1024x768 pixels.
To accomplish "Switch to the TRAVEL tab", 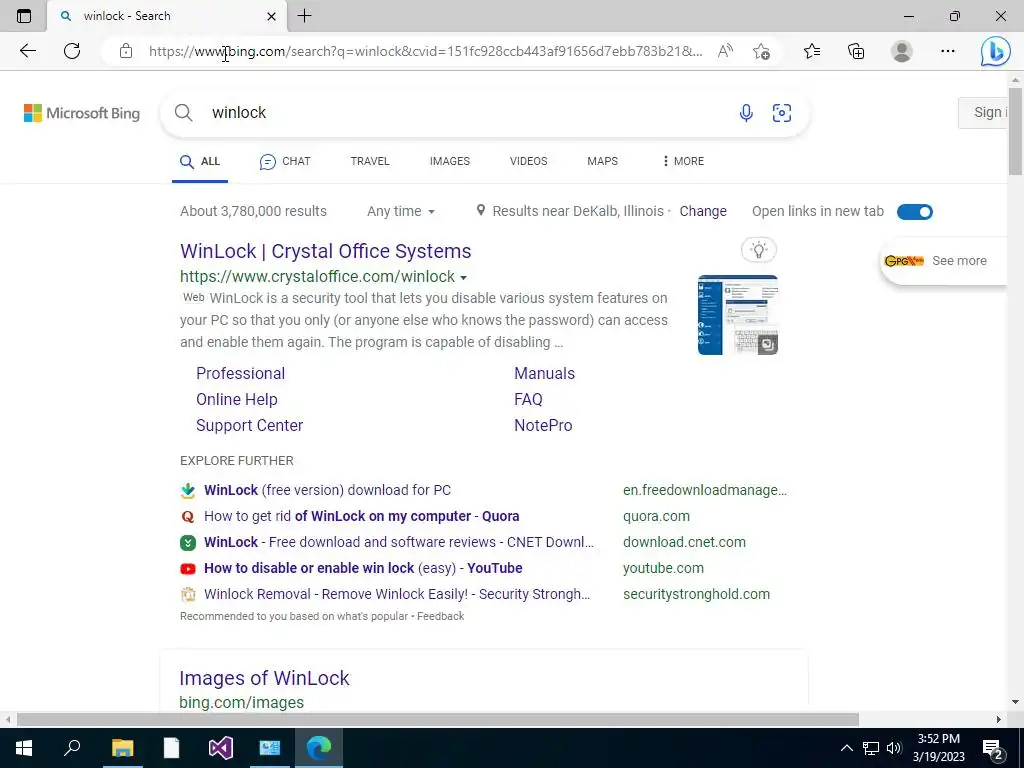I will point(370,161).
